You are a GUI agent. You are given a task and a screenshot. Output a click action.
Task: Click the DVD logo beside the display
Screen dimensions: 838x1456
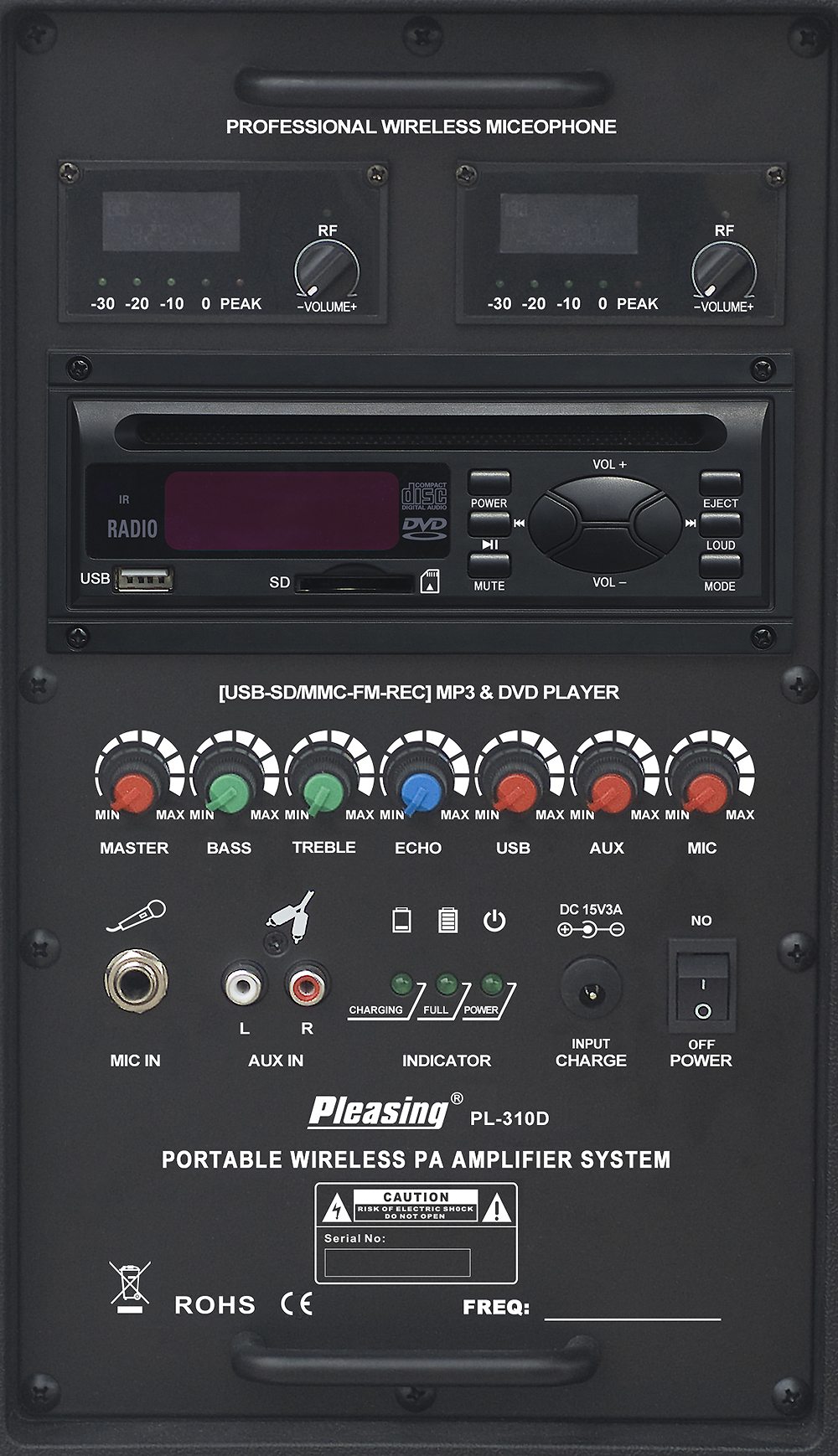coord(425,528)
